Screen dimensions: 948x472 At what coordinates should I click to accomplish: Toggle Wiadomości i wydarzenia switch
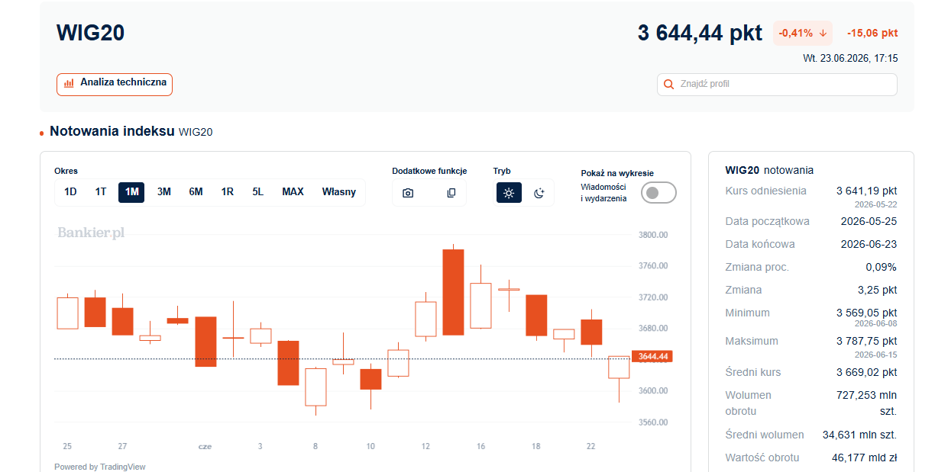pos(658,193)
